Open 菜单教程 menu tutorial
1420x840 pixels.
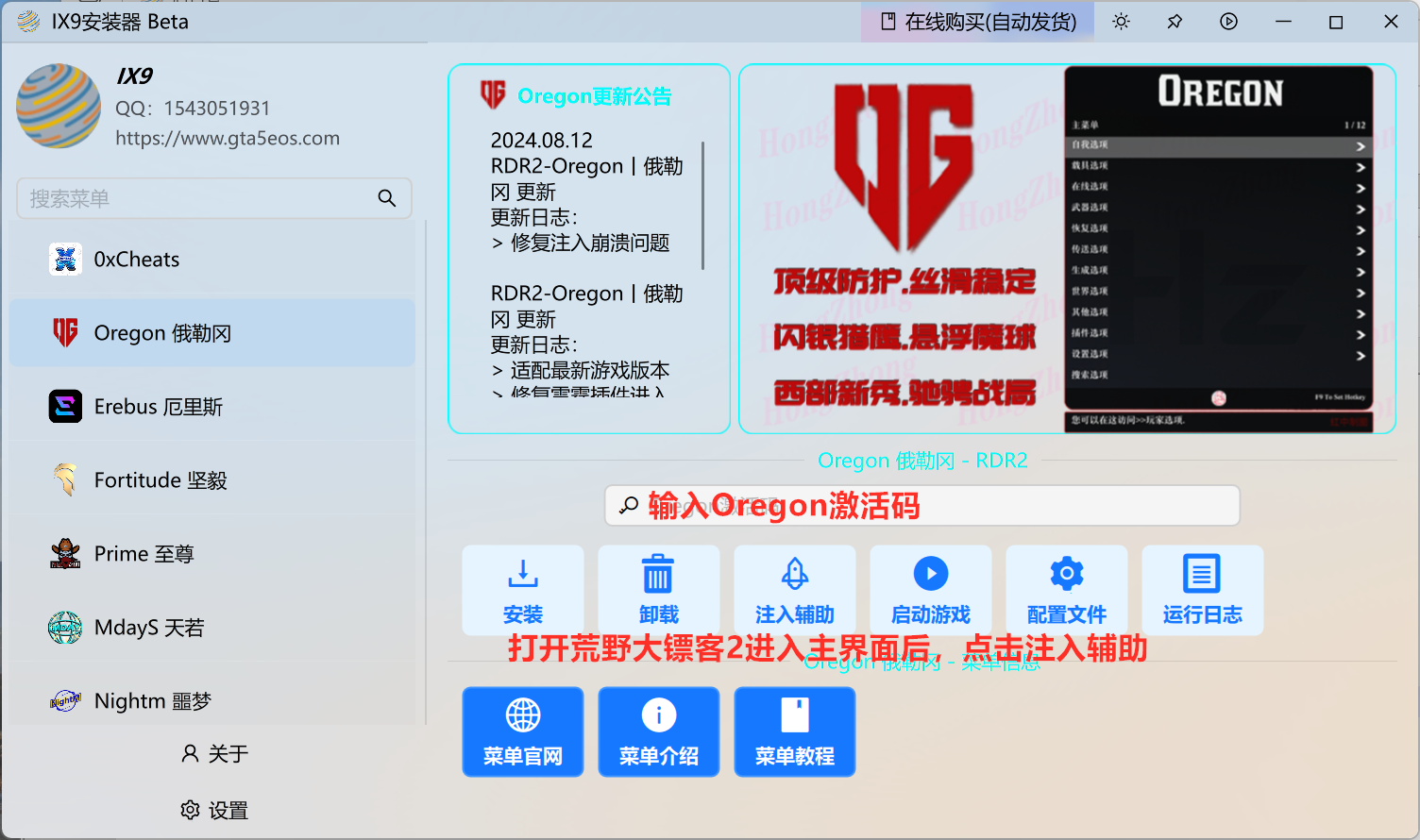click(795, 732)
